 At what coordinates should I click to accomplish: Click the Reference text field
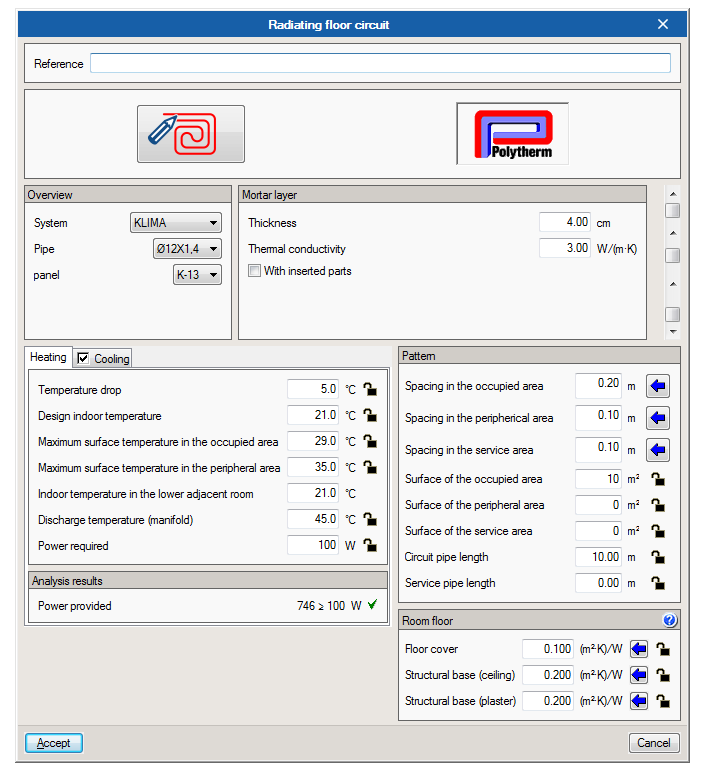tap(380, 64)
